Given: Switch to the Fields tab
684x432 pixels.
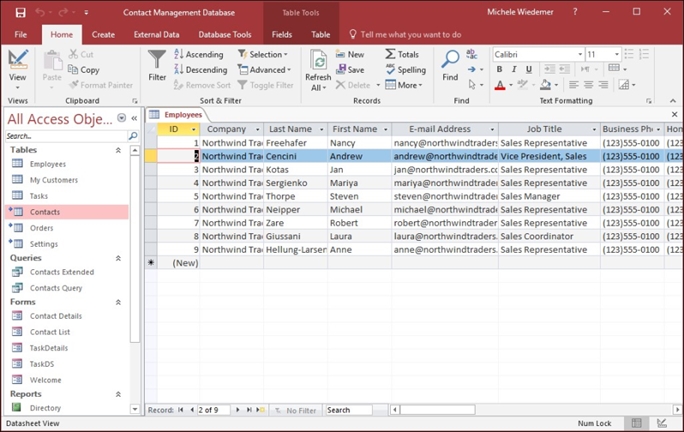Looking at the screenshot, I should (x=282, y=34).
